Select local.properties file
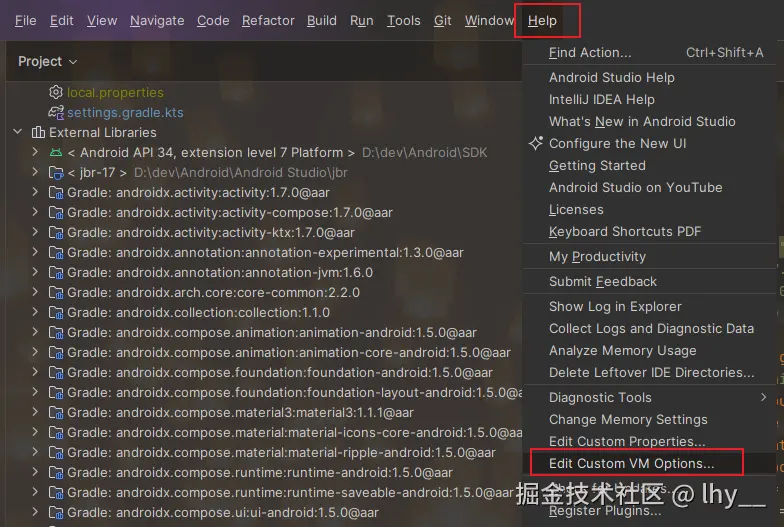This screenshot has height=527, width=784. click(115, 92)
